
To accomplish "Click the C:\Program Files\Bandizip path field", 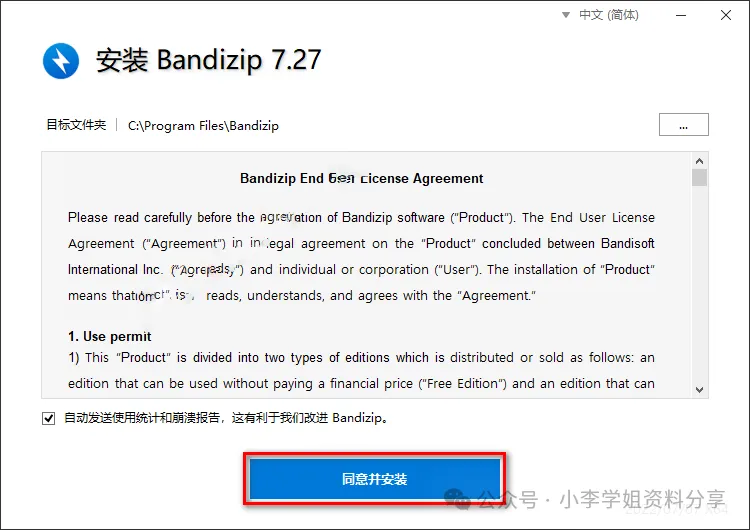I will click(x=203, y=126).
